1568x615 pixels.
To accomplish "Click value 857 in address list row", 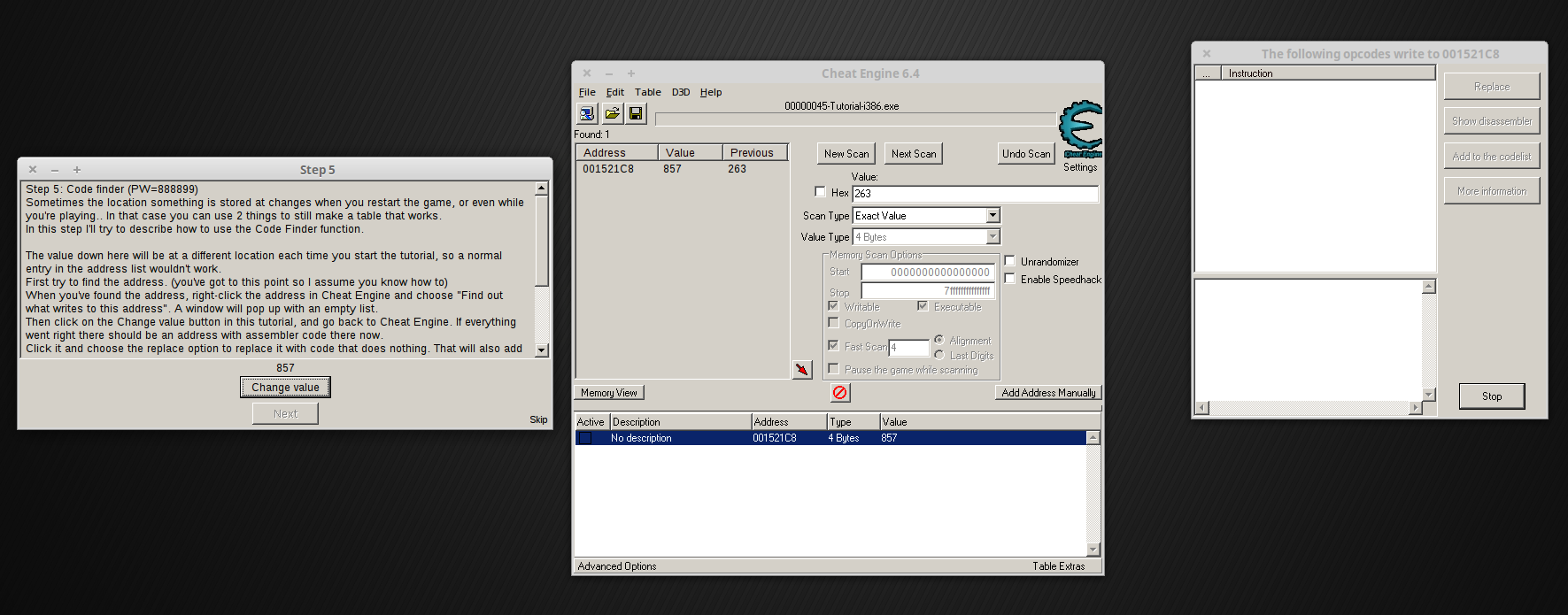I will click(889, 438).
